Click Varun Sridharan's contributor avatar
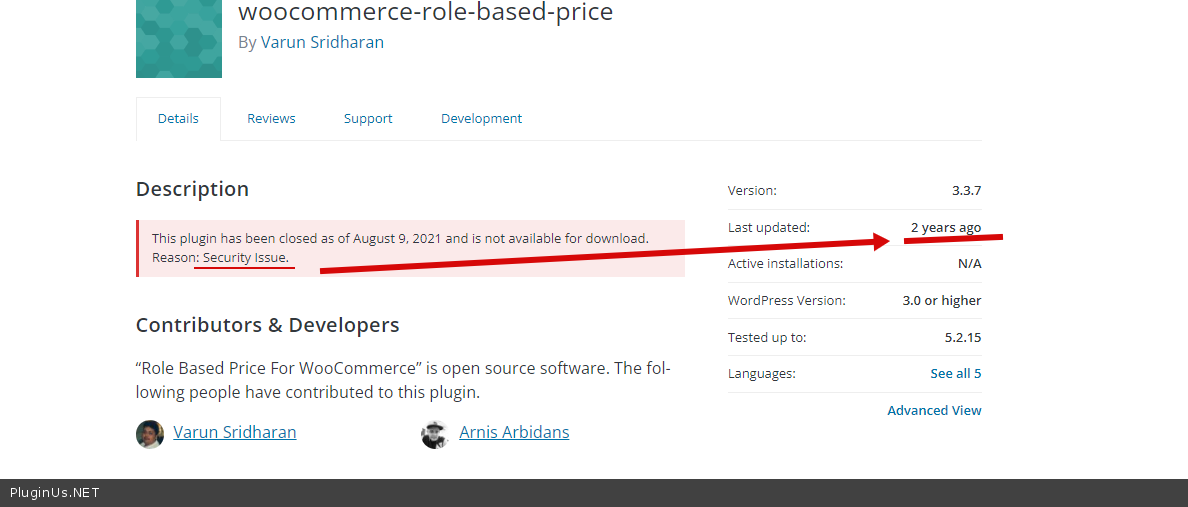Viewport: 1188px width, 507px height. coord(150,434)
